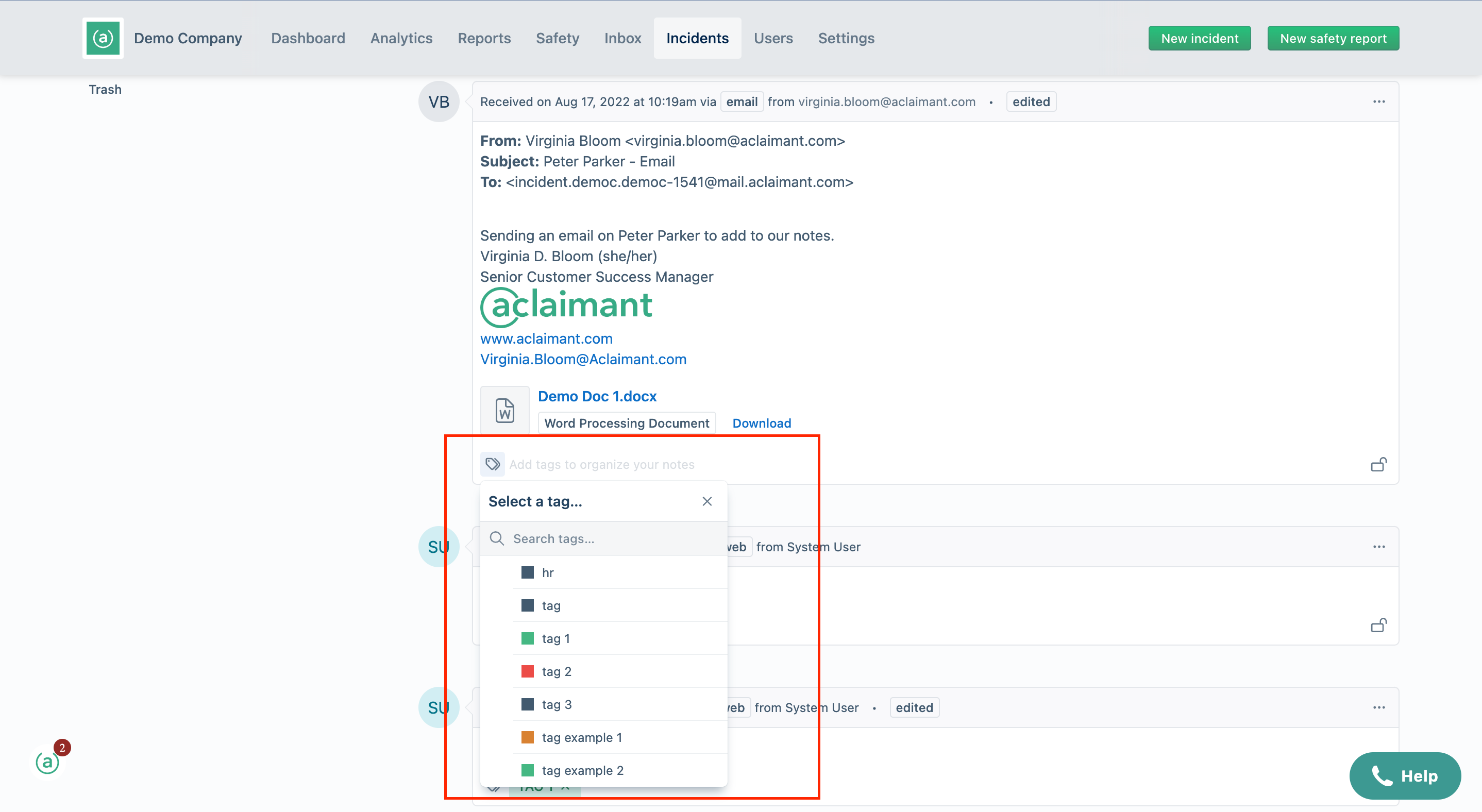Click the Search tags input field
This screenshot has height=812, width=1482.
(604, 538)
